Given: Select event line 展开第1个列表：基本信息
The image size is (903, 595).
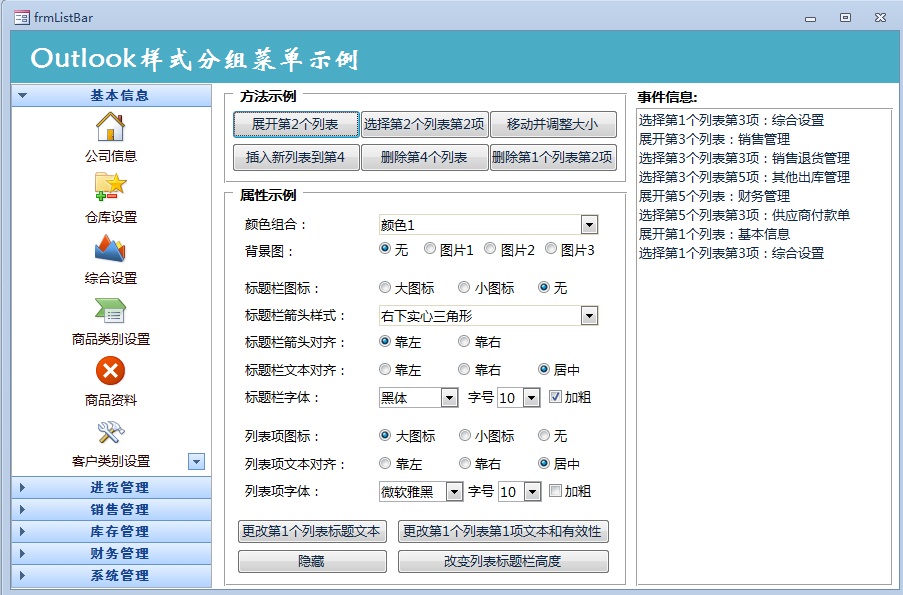Looking at the screenshot, I should pyautogui.click(x=714, y=234).
